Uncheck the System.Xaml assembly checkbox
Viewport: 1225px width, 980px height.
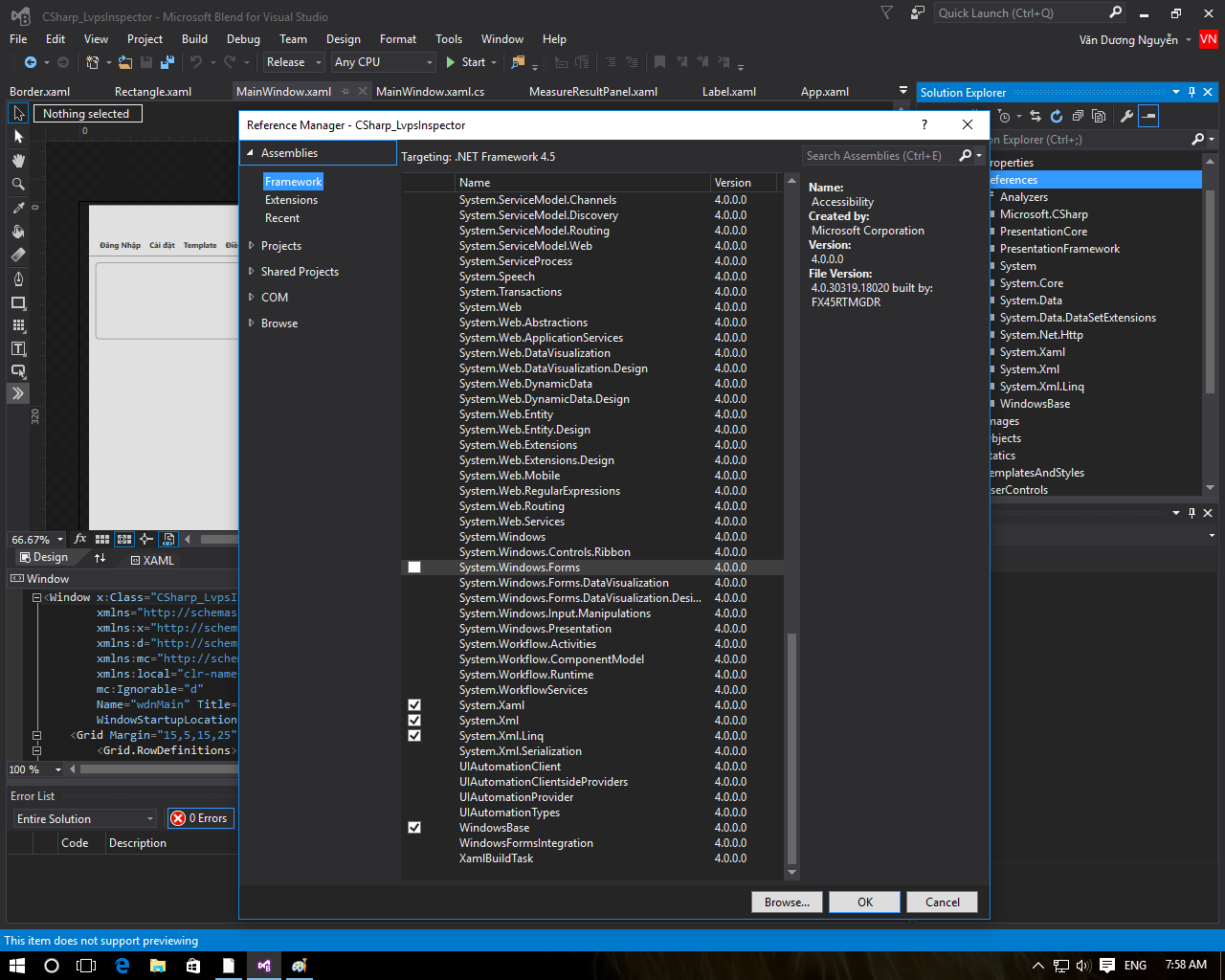tap(414, 705)
